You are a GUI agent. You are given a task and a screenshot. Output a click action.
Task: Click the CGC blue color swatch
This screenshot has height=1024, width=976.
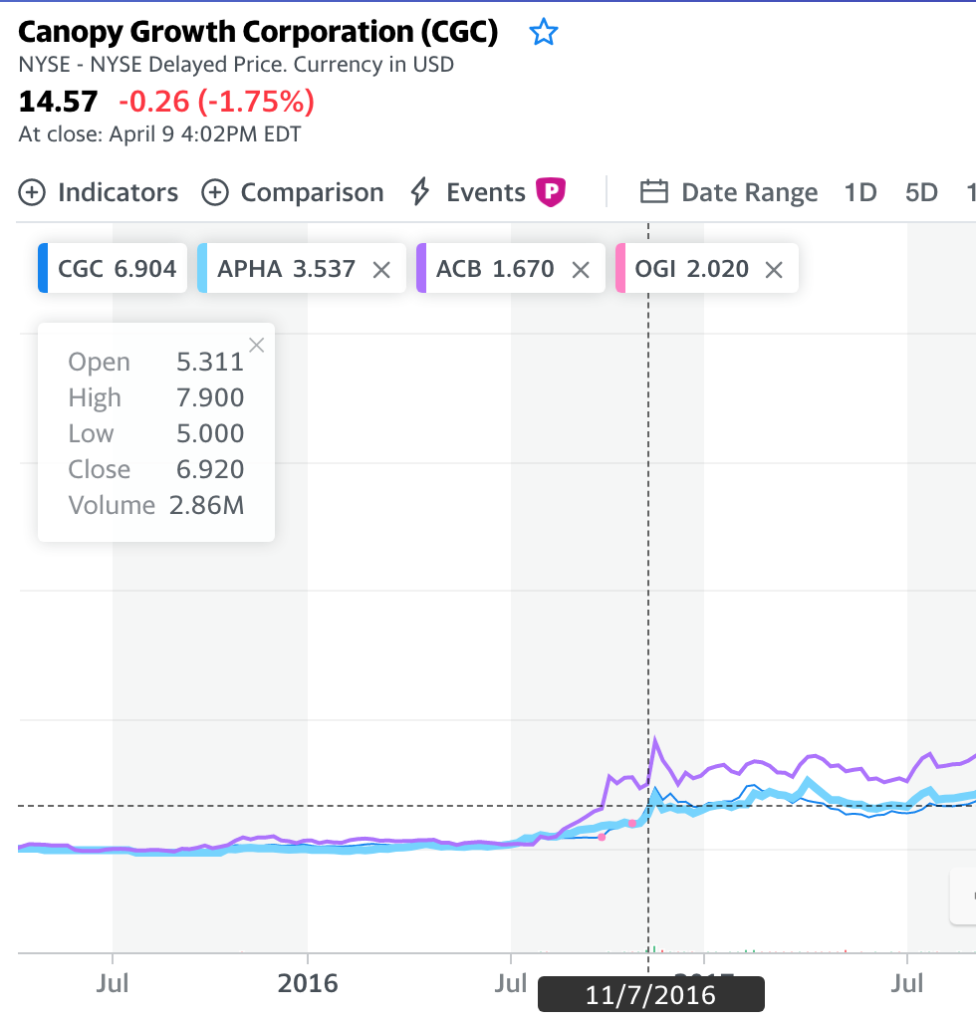[x=43, y=268]
